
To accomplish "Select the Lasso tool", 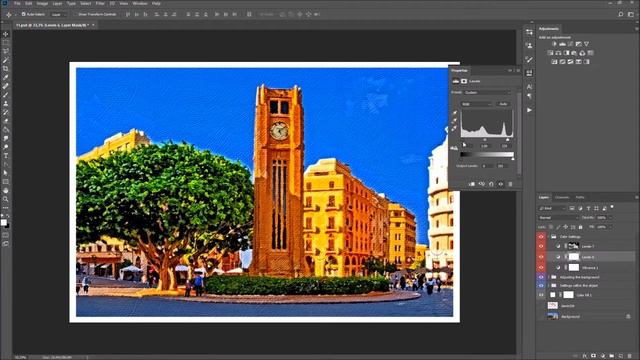I will tap(6, 51).
